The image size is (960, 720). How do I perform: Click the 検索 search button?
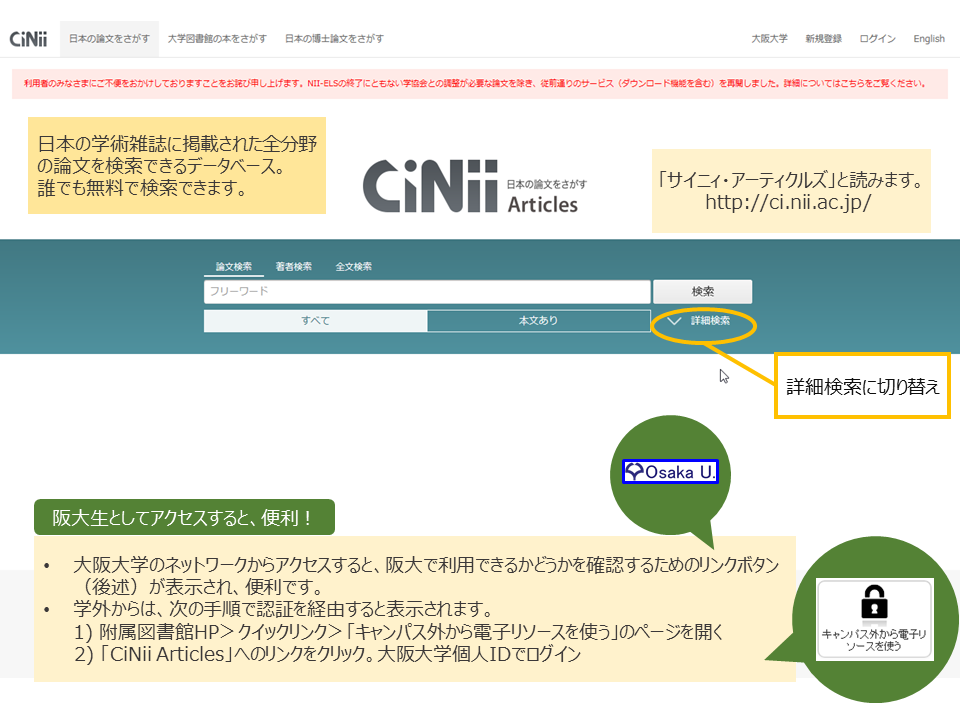pyautogui.click(x=703, y=291)
